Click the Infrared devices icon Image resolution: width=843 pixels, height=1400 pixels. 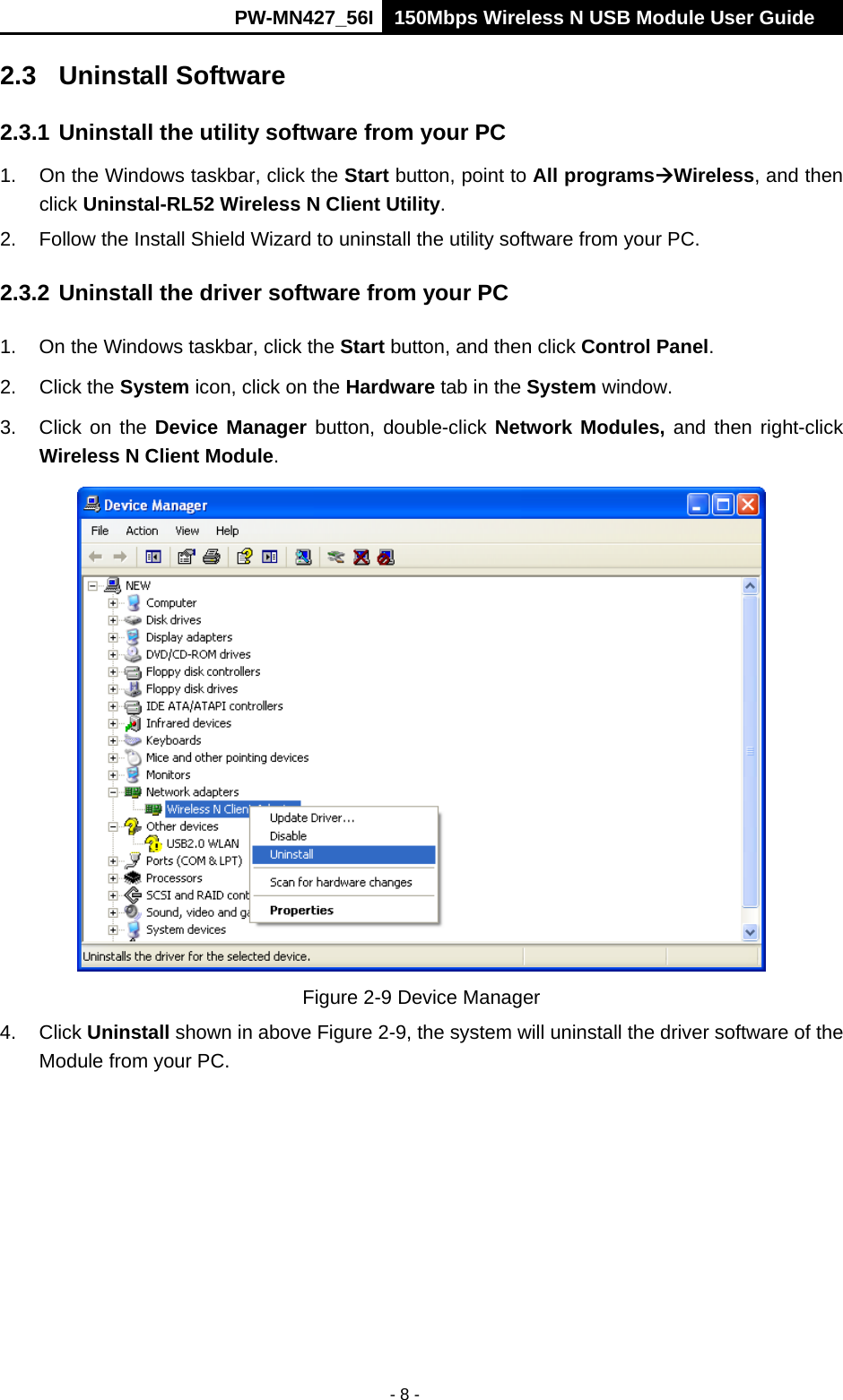[x=134, y=723]
